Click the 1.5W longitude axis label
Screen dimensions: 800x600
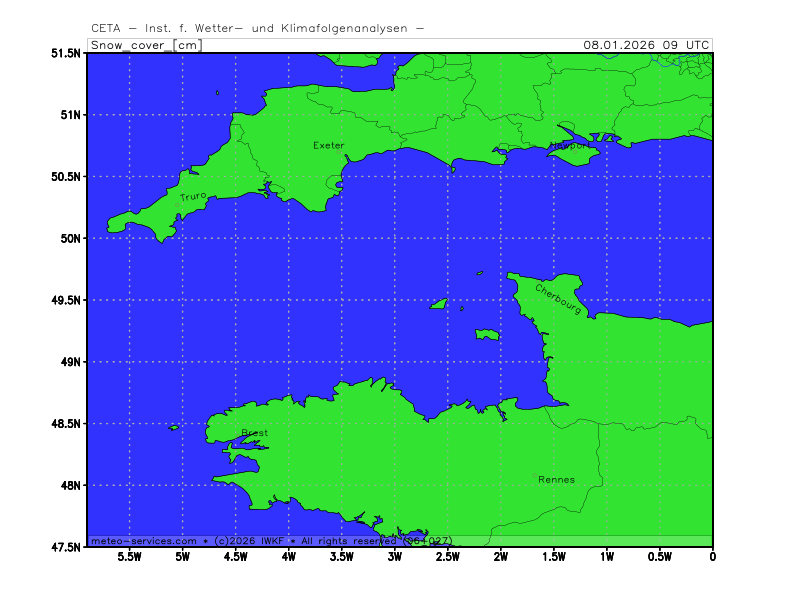553,558
